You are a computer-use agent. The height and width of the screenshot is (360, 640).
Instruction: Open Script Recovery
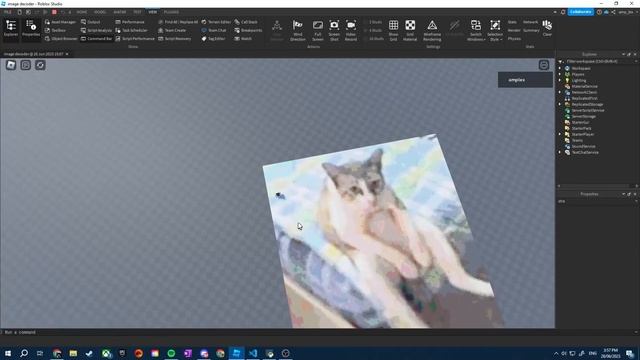[174, 39]
